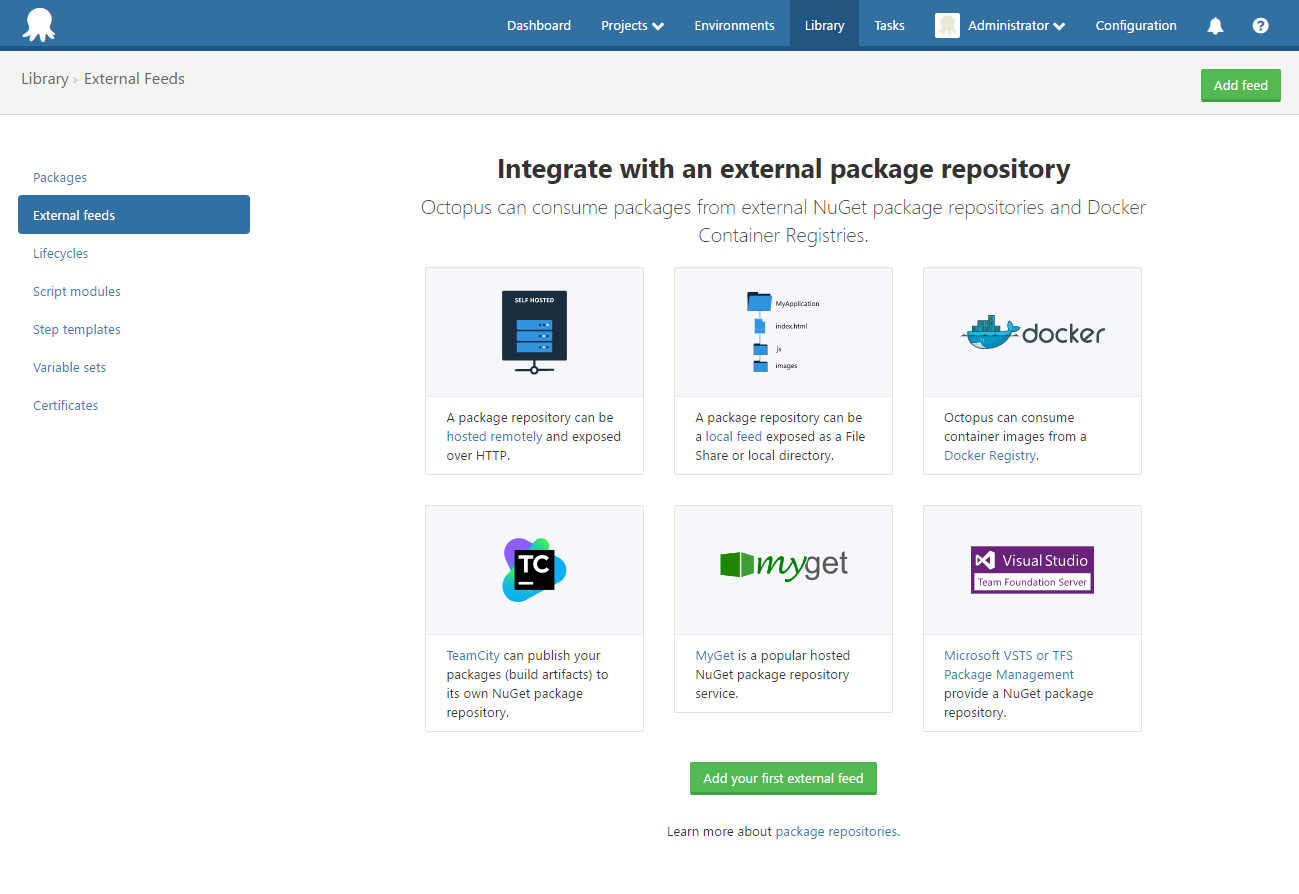Expand the Projects dropdown

[632, 25]
